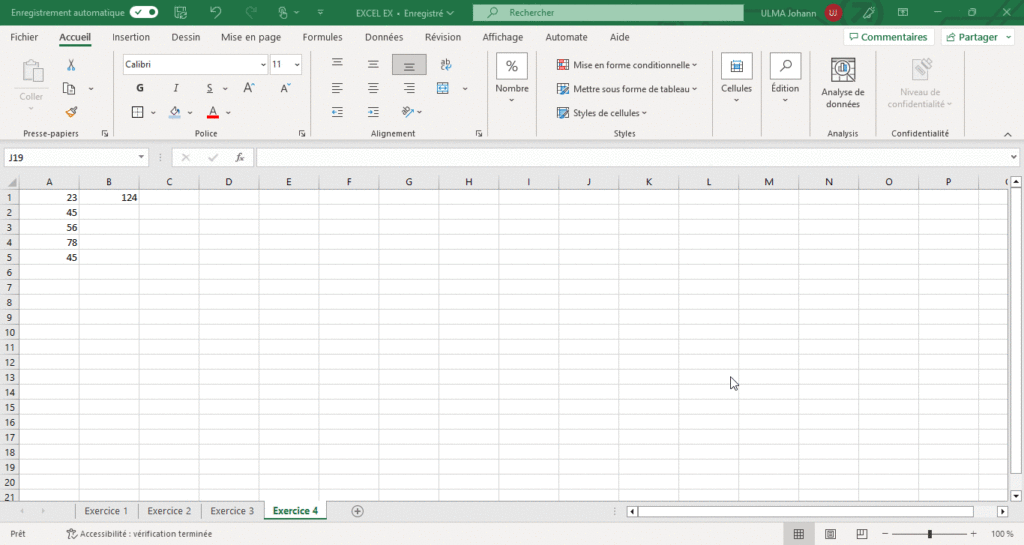
Task: Open Analyse de données
Action: point(842,83)
